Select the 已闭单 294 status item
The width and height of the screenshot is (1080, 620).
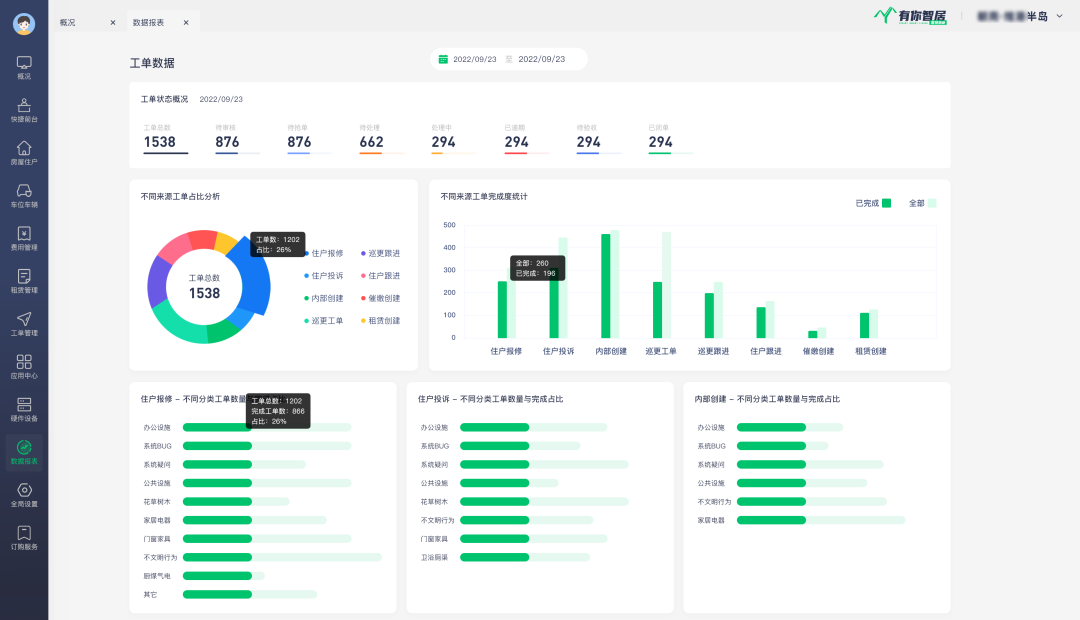pyautogui.click(x=670, y=138)
